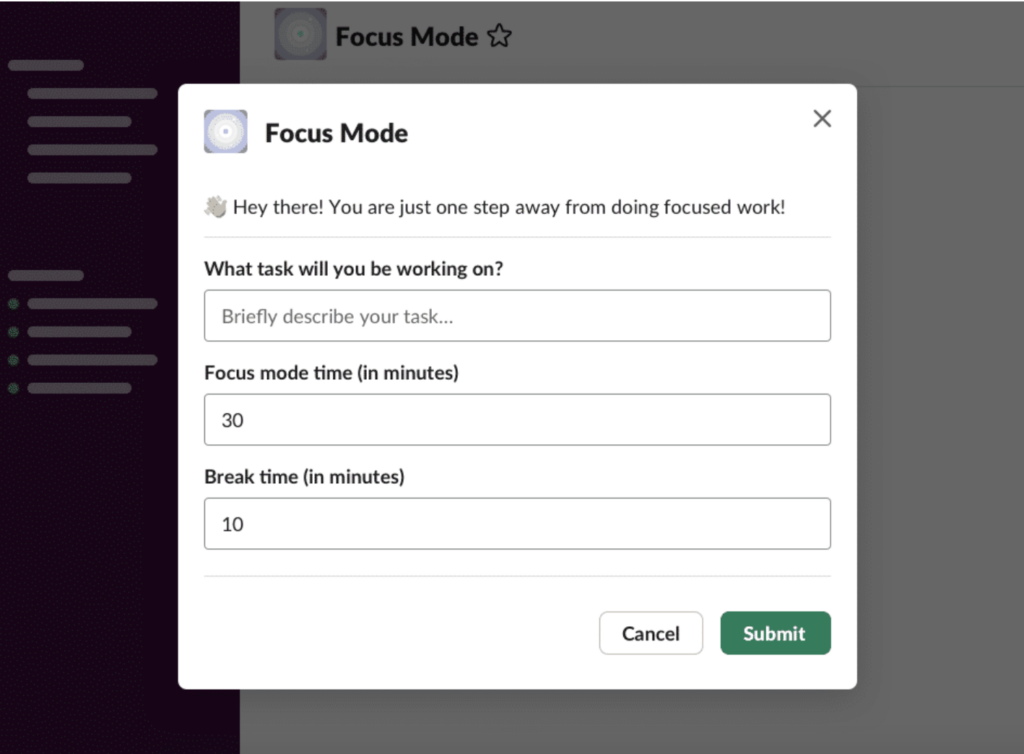Click the Focus Mode app icon in the header
This screenshot has height=754, width=1024.
[300, 33]
